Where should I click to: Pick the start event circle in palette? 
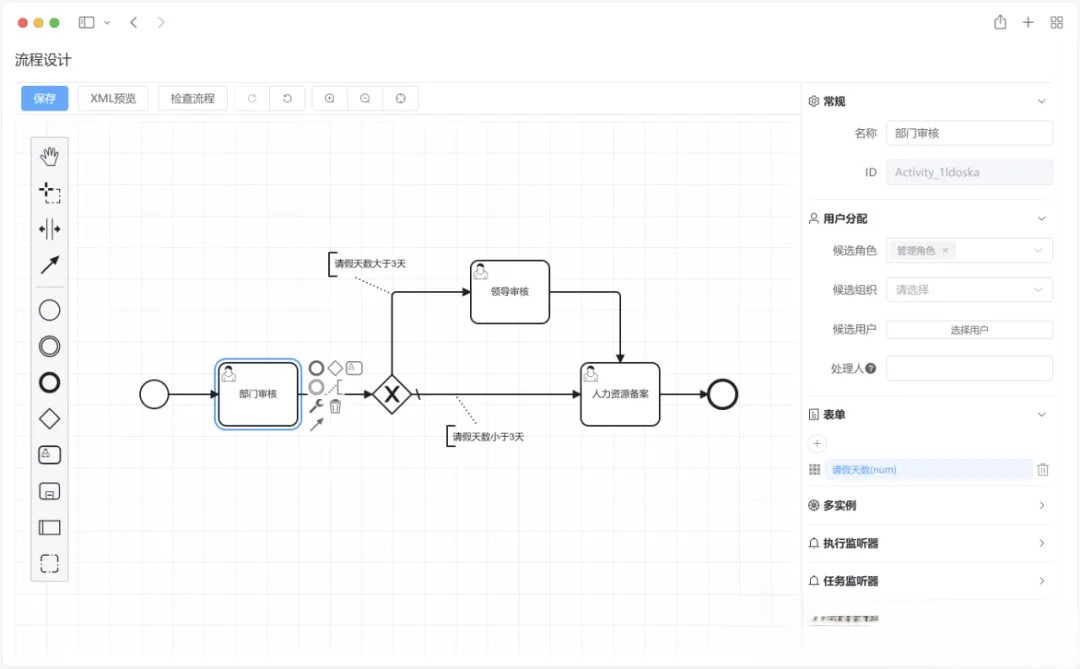click(49, 310)
